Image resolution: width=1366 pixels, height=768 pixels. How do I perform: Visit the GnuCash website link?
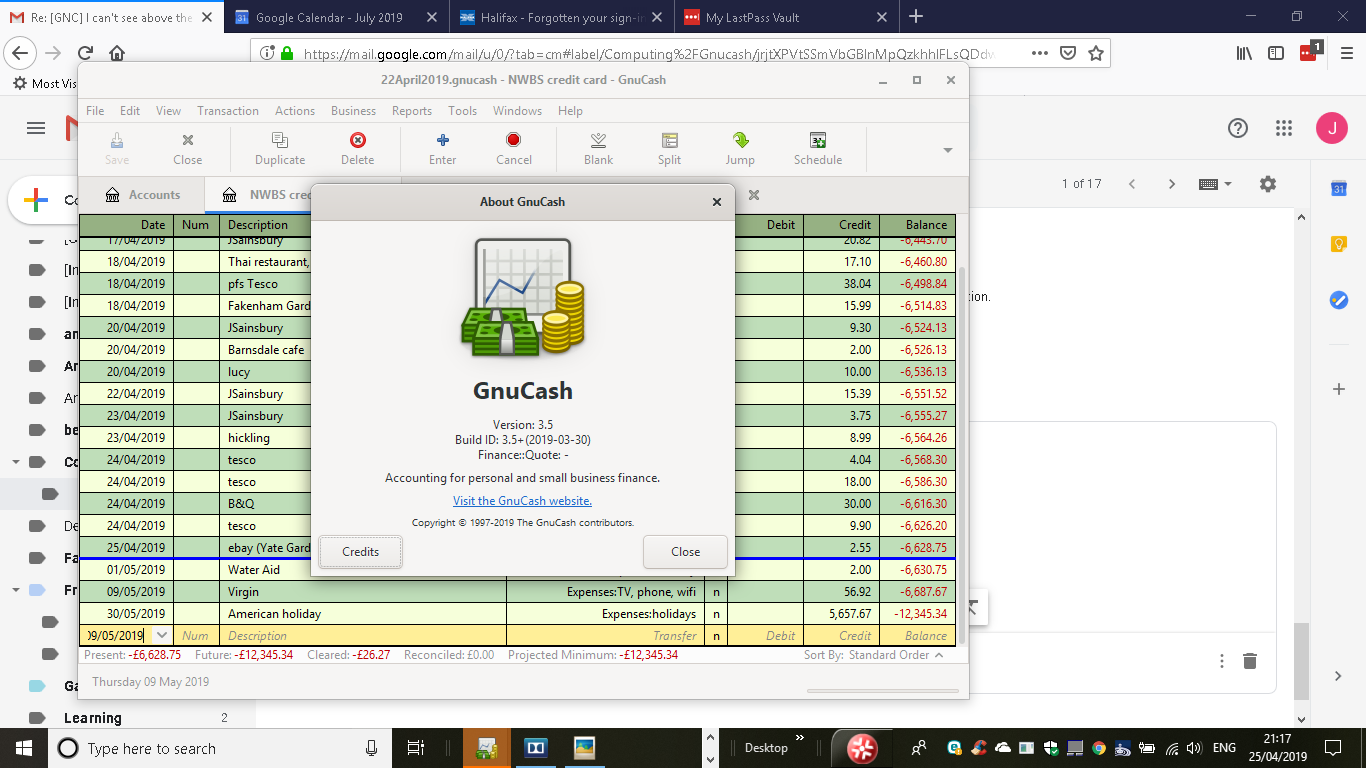522,501
